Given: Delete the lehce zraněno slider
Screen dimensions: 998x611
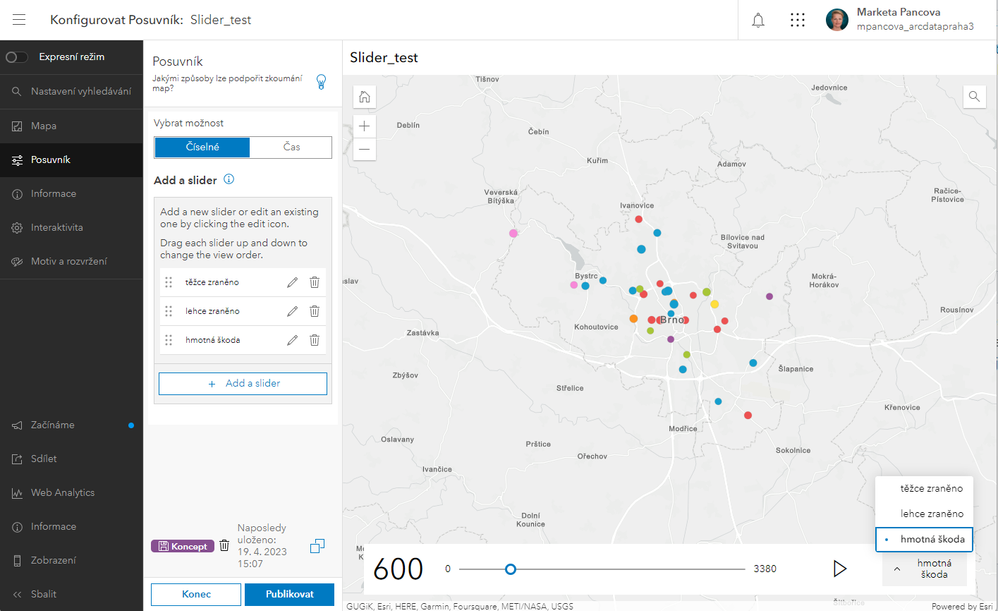Looking at the screenshot, I should (x=314, y=311).
